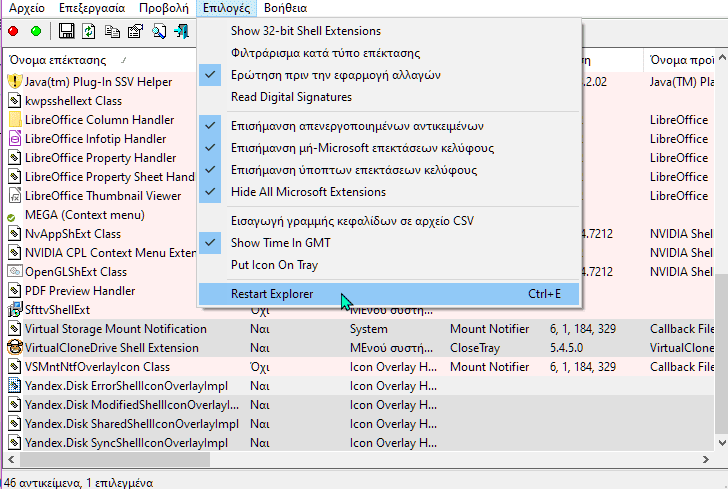The height and width of the screenshot is (489, 728).
Task: Click the horizontal scrollbar right arrow
Action: (706, 459)
